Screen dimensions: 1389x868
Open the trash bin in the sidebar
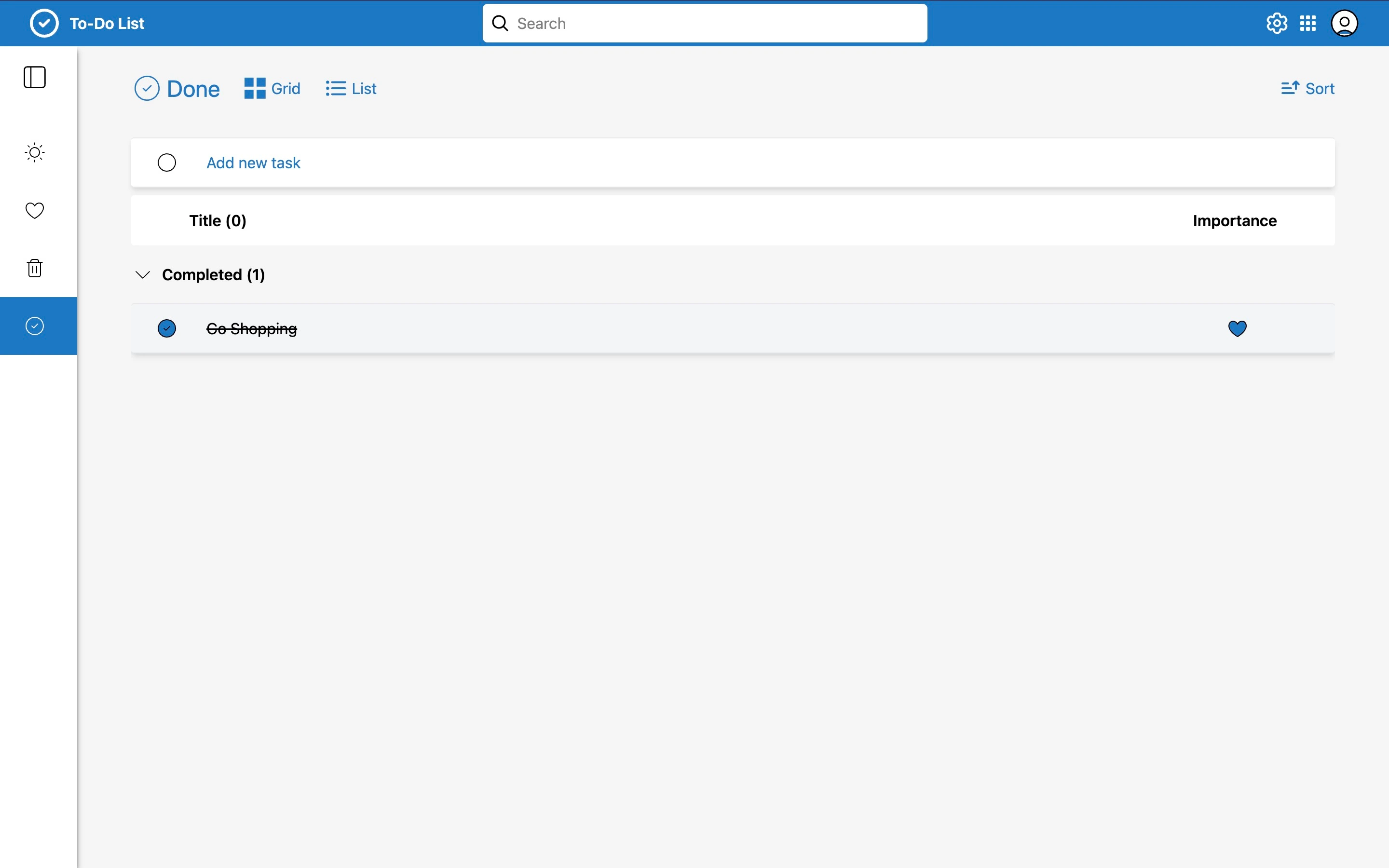click(x=35, y=268)
